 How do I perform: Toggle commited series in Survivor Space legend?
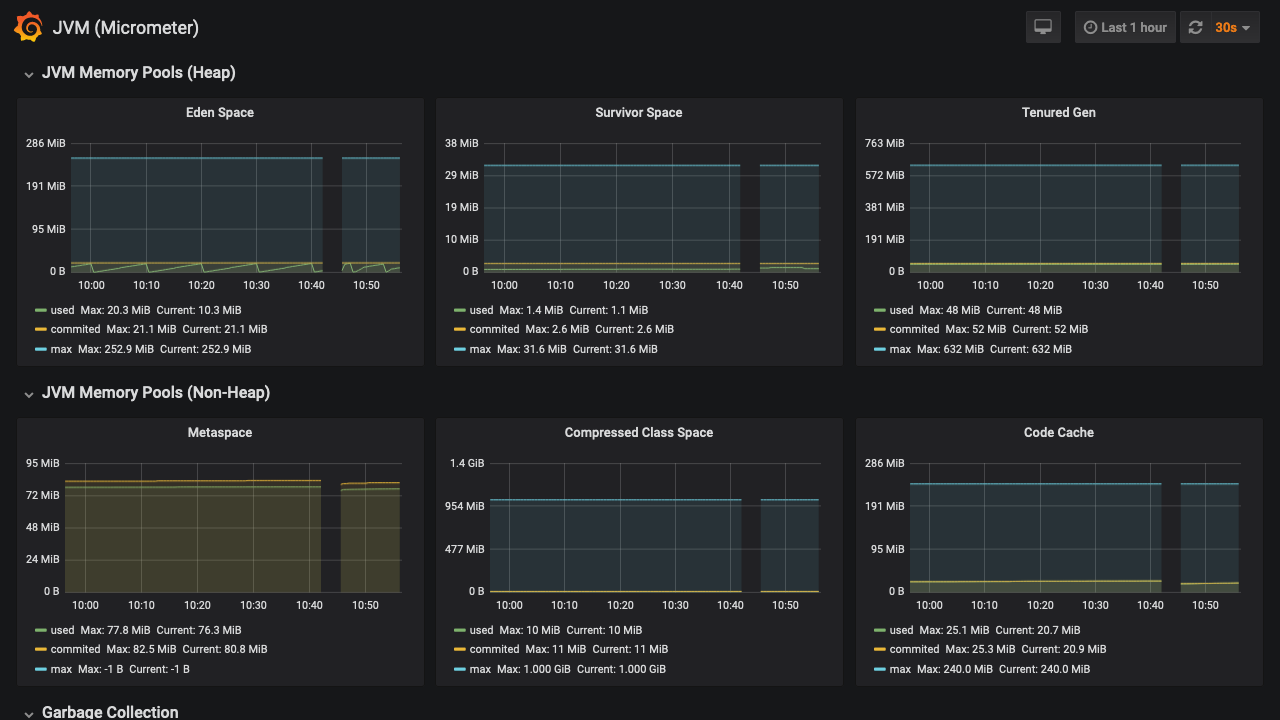point(494,329)
